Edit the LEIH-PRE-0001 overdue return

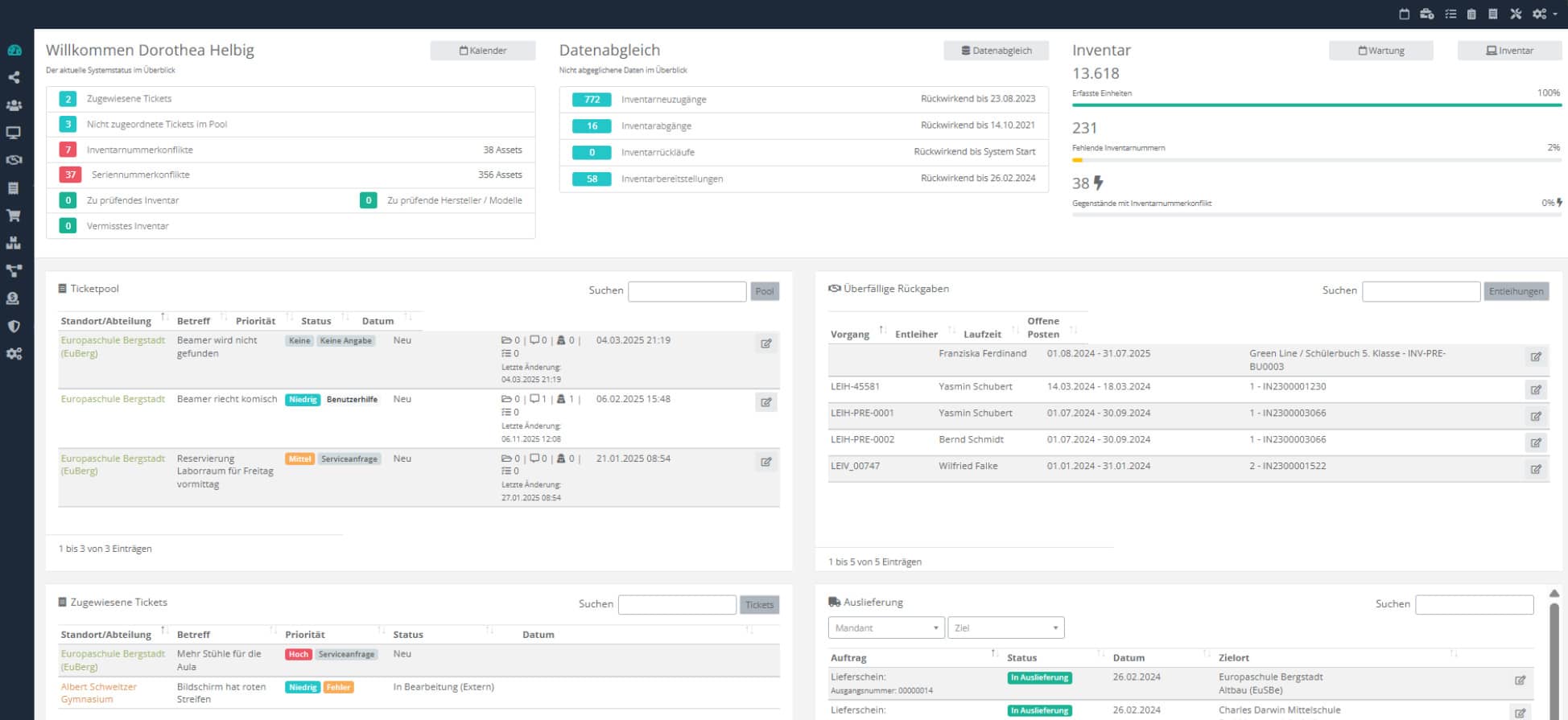point(1536,416)
